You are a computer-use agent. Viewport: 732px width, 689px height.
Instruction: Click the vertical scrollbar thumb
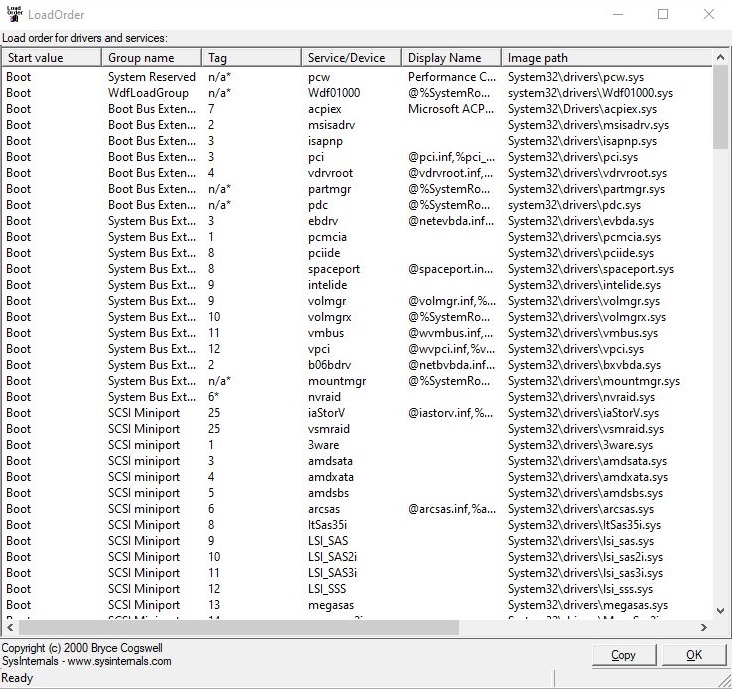(x=720, y=107)
